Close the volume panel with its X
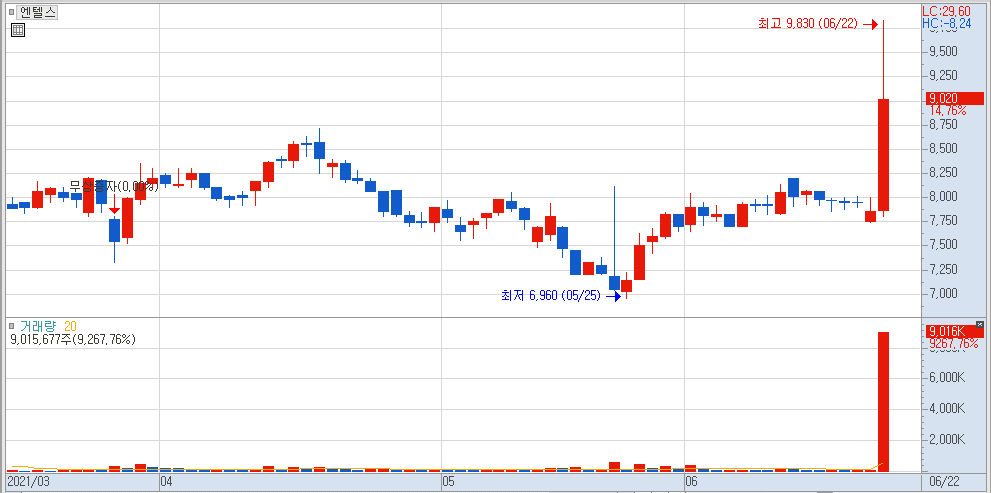 980,324
